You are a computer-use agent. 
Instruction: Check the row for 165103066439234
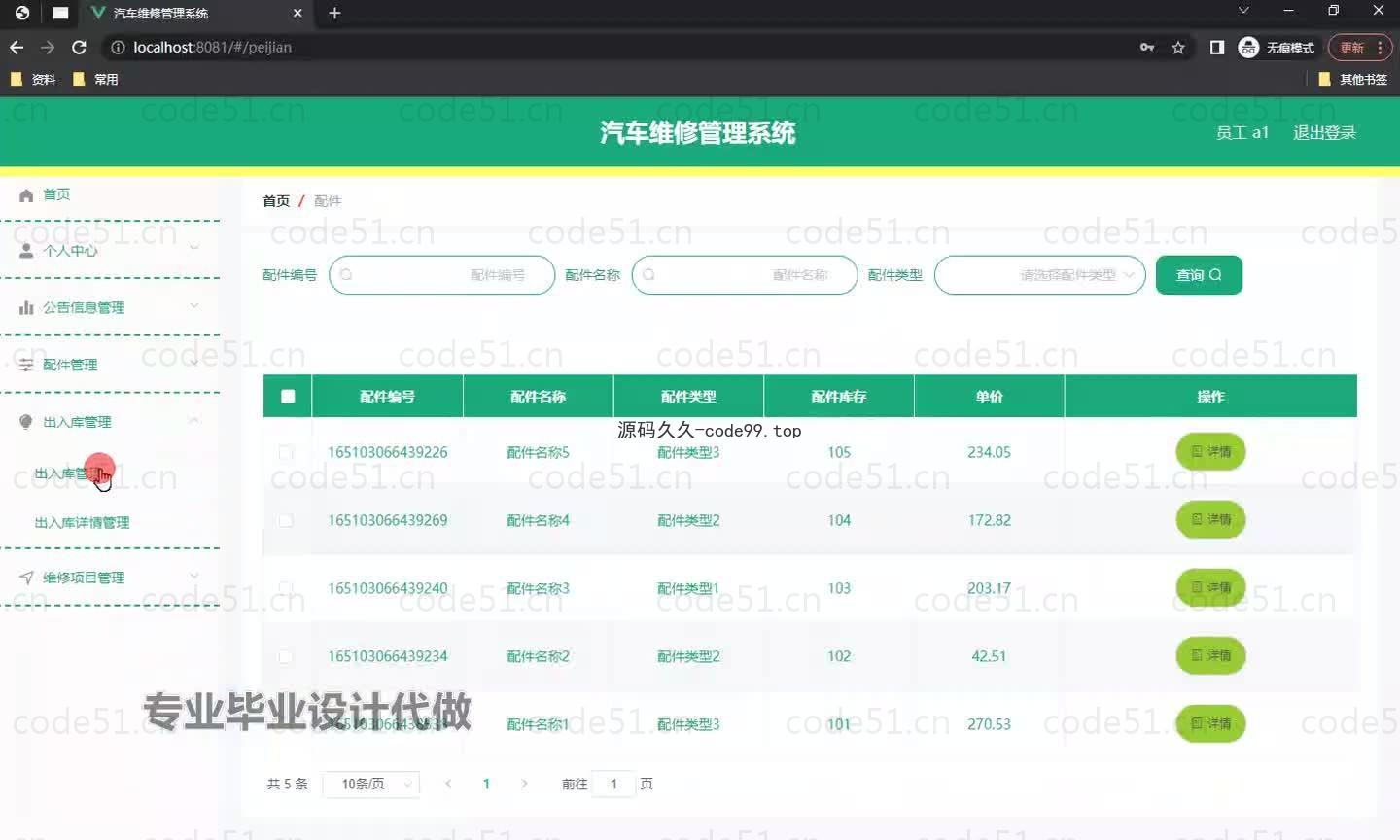click(286, 656)
